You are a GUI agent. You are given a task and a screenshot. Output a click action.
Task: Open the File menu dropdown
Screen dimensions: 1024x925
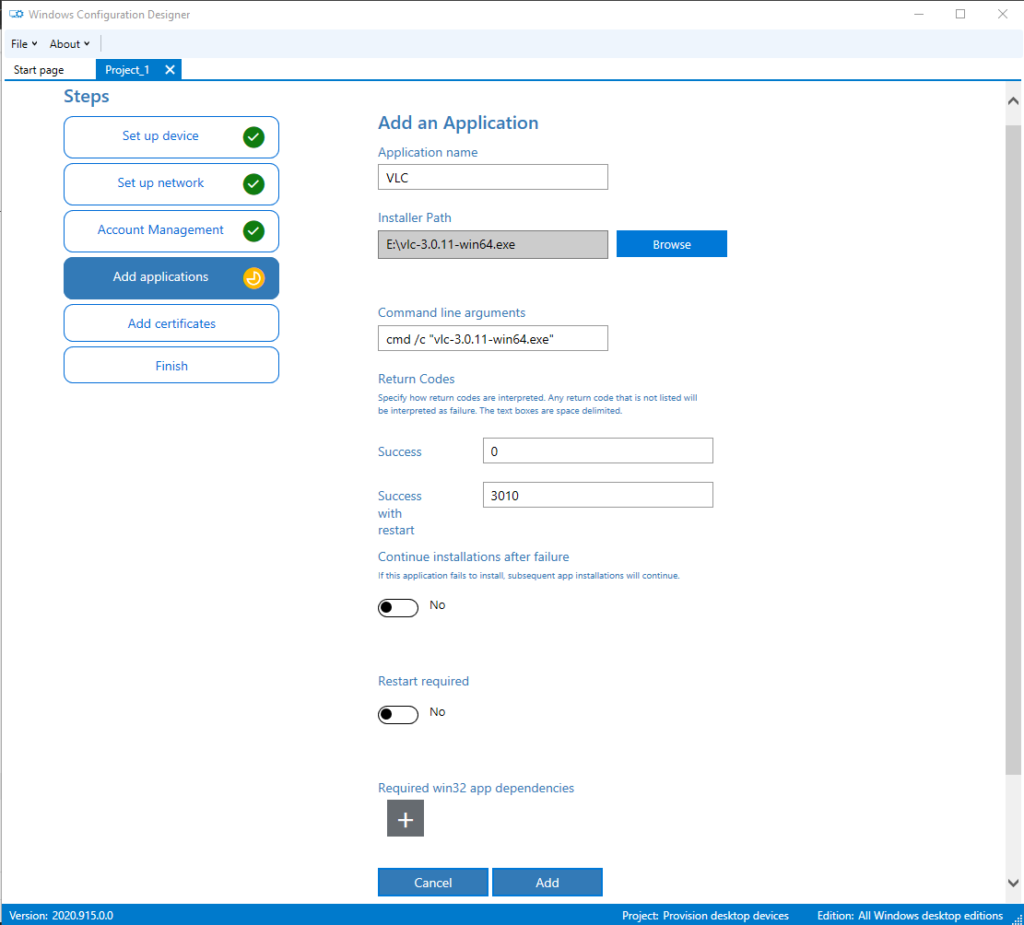24,44
